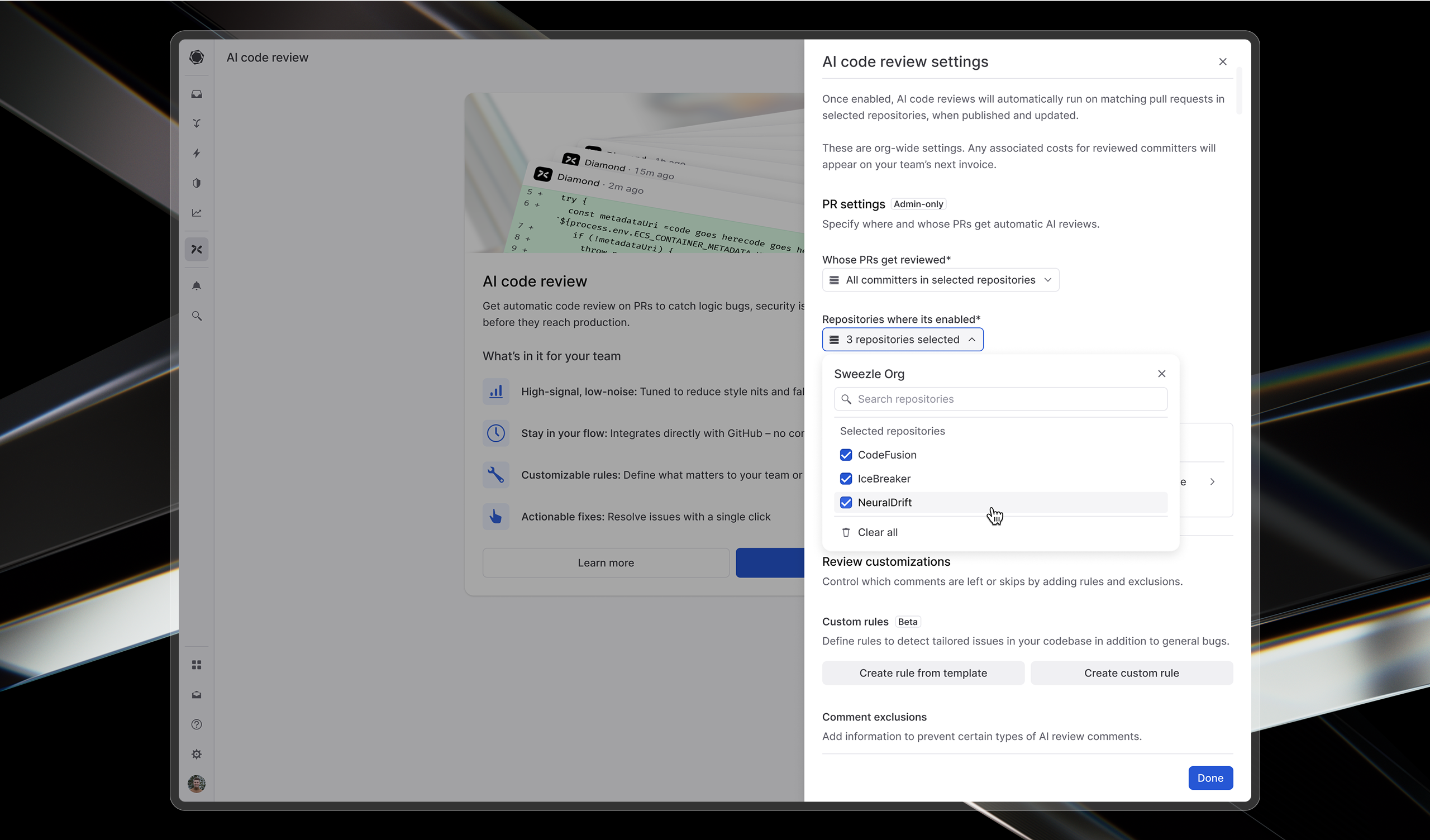Click the help question mark icon
Screen dimensions: 1430x840
196,725
